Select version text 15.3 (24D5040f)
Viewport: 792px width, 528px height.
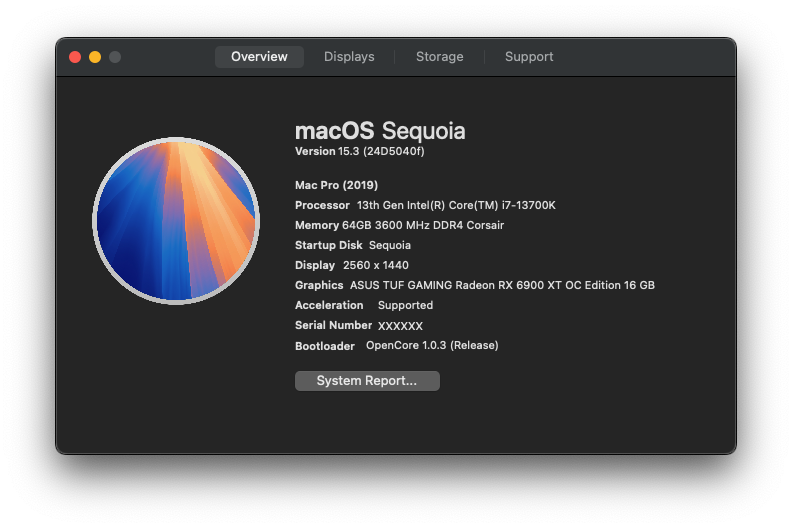click(x=381, y=151)
